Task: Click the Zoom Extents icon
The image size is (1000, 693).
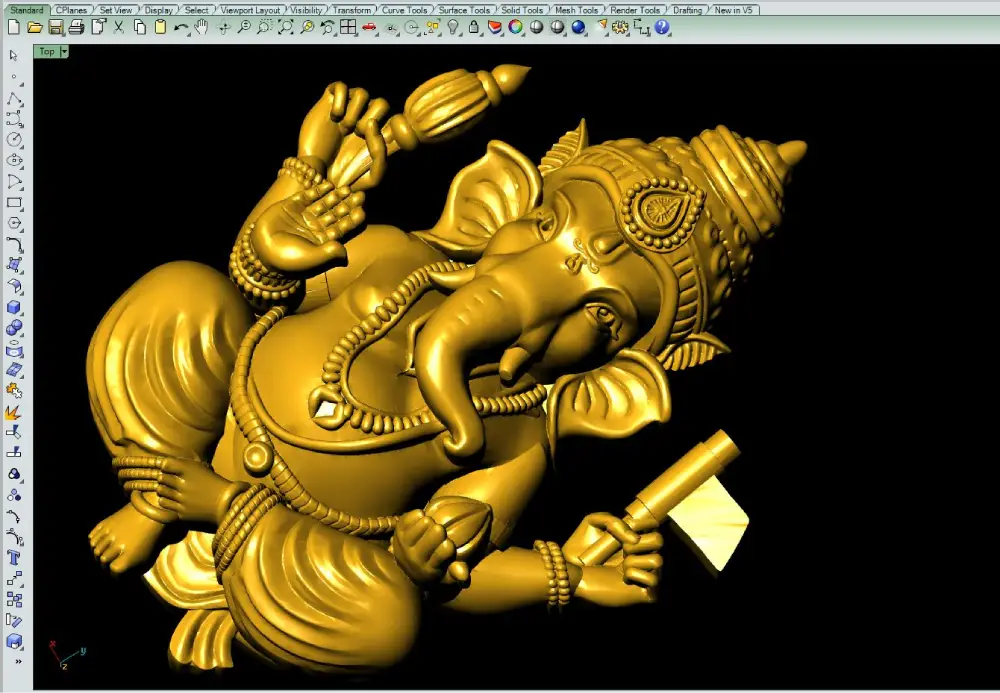Action: click(x=286, y=27)
